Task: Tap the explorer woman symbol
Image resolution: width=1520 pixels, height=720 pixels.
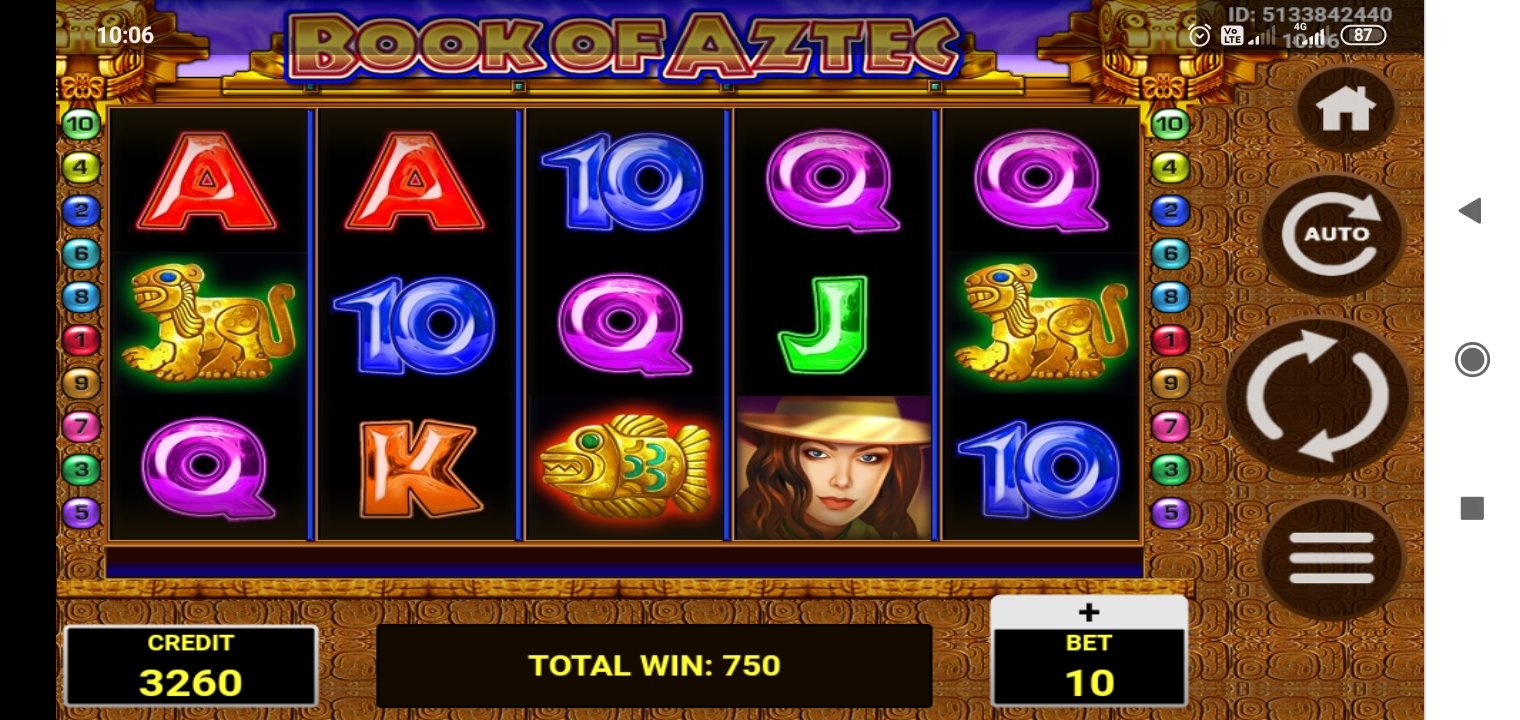Action: (x=834, y=468)
